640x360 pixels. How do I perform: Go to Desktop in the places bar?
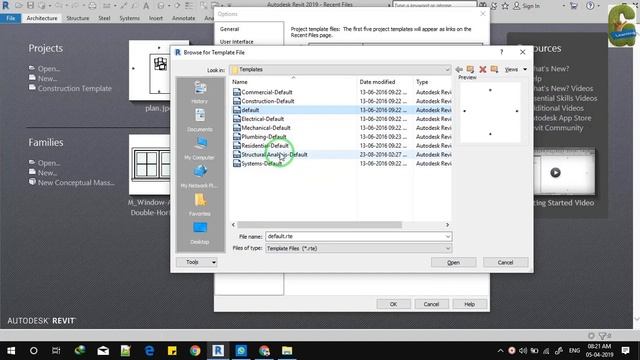(200, 233)
